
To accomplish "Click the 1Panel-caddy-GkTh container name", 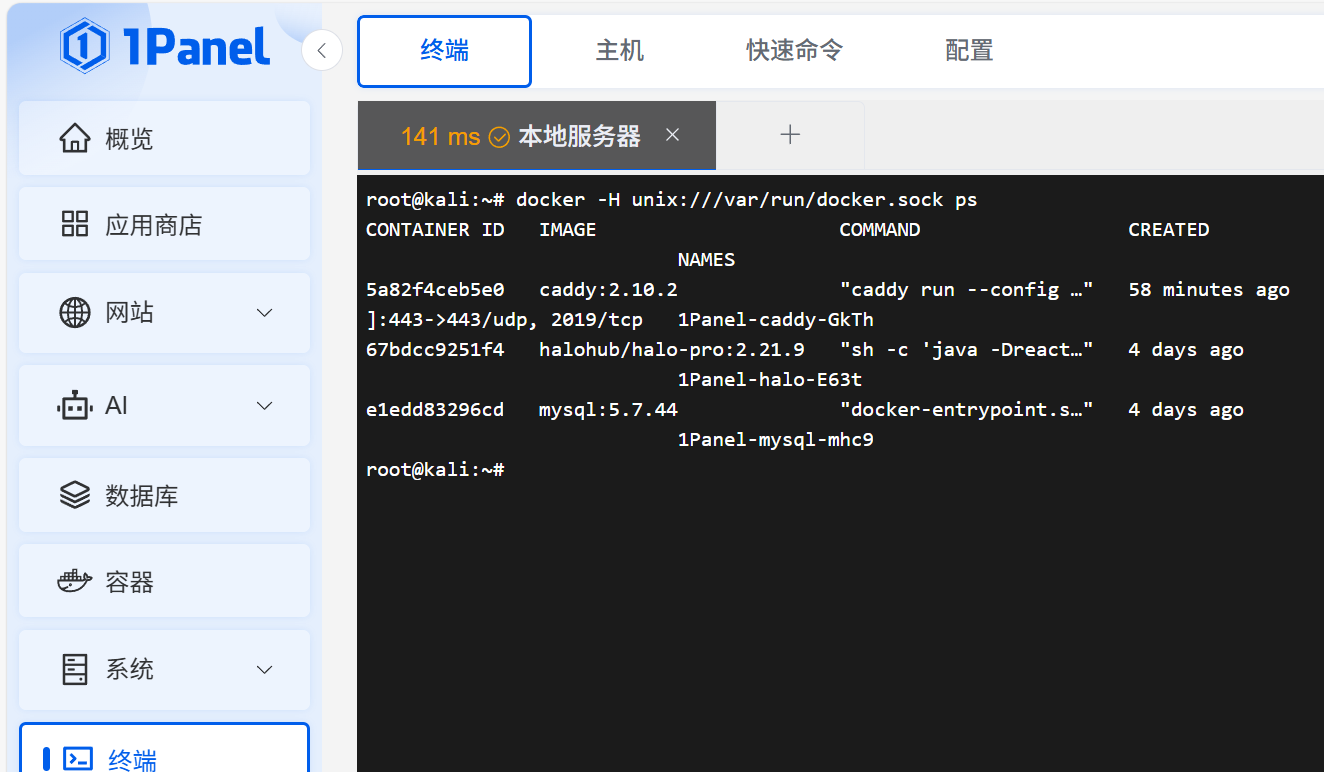I will (776, 320).
